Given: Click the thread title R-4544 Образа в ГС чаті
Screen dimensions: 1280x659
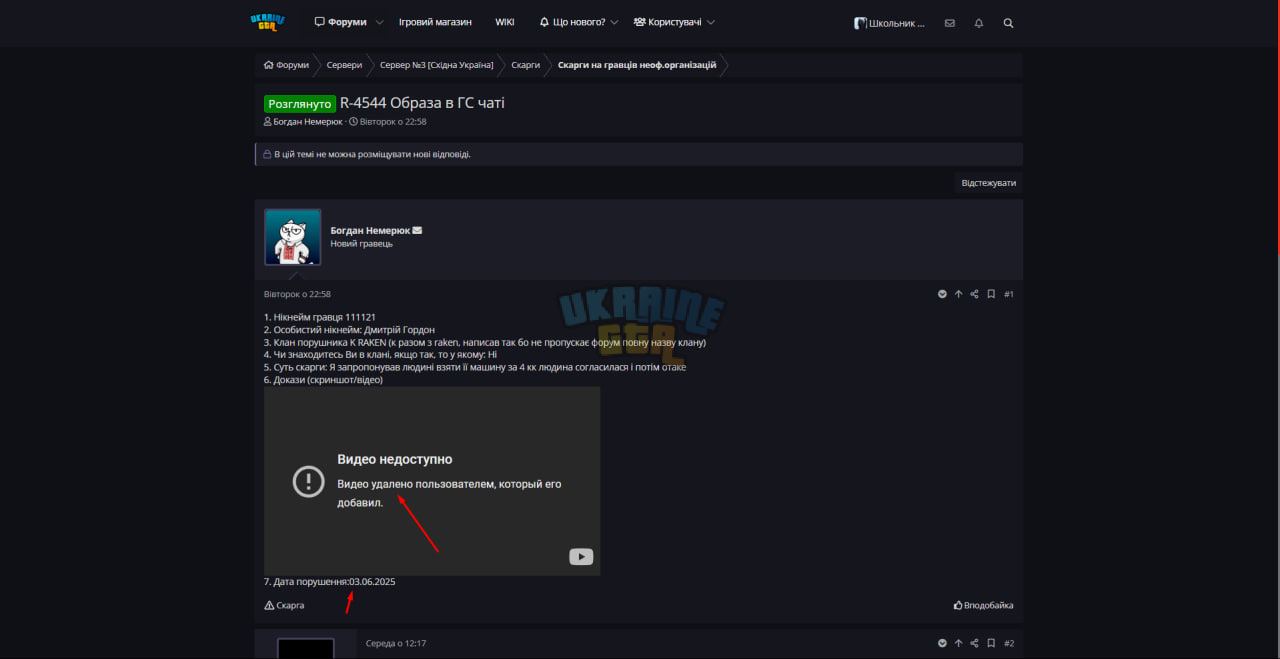Looking at the screenshot, I should [x=422, y=103].
